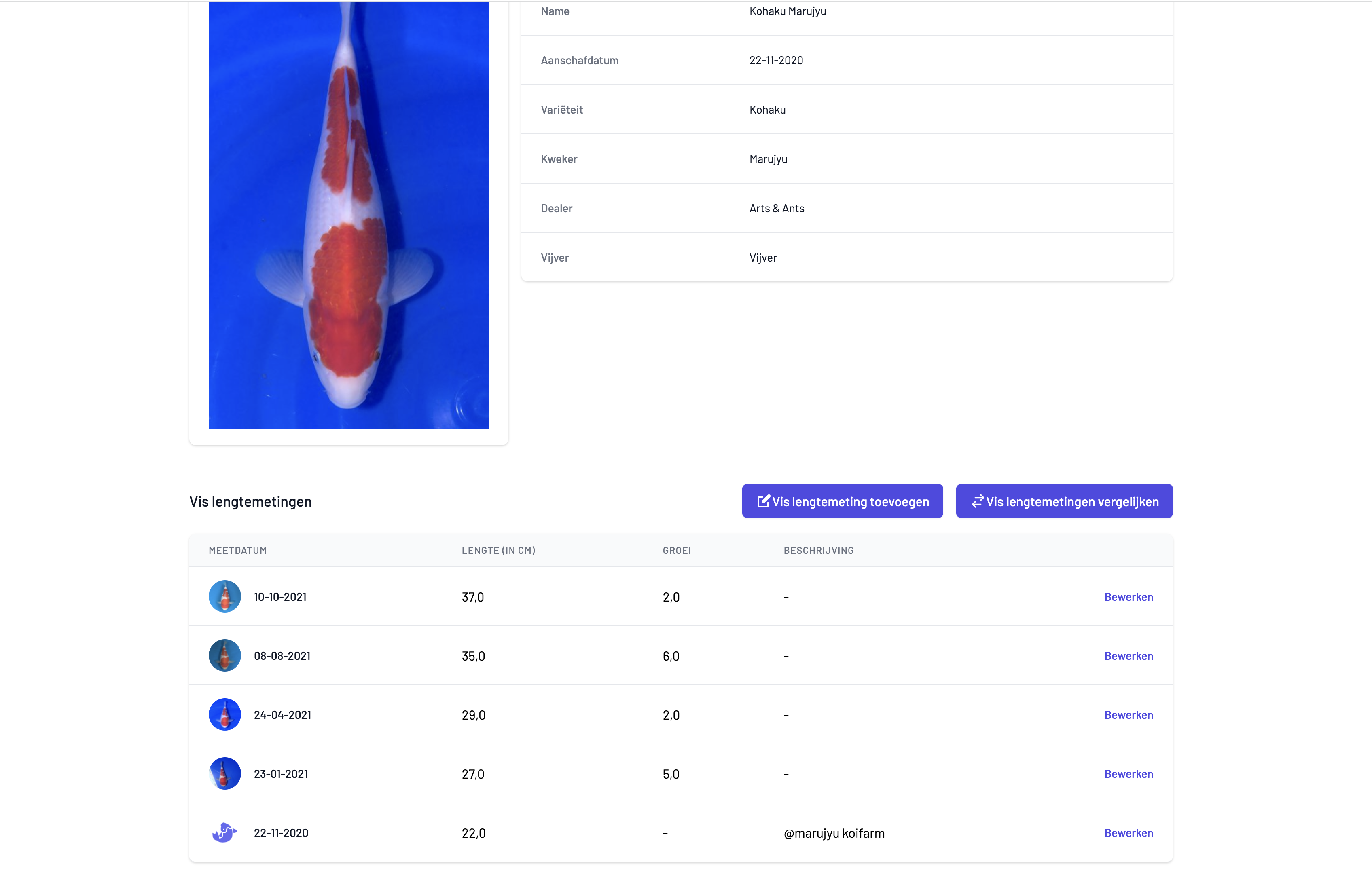Select the date 10-10-2021
Viewport: 1372px width, 883px height.
[x=280, y=597]
